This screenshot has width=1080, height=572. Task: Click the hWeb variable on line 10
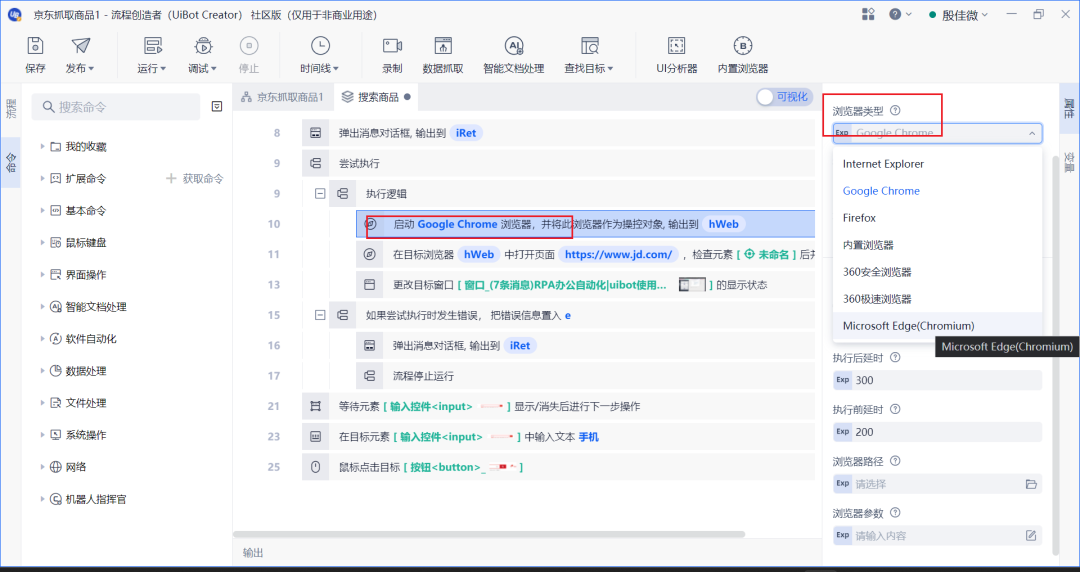(723, 224)
